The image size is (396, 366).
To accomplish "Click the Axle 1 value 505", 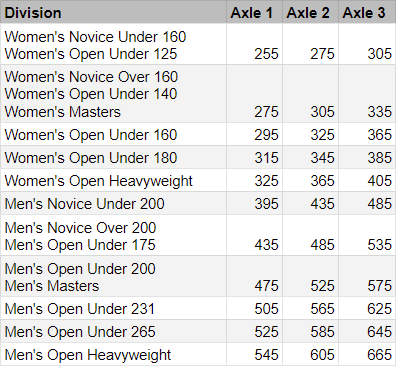I will [x=266, y=309].
